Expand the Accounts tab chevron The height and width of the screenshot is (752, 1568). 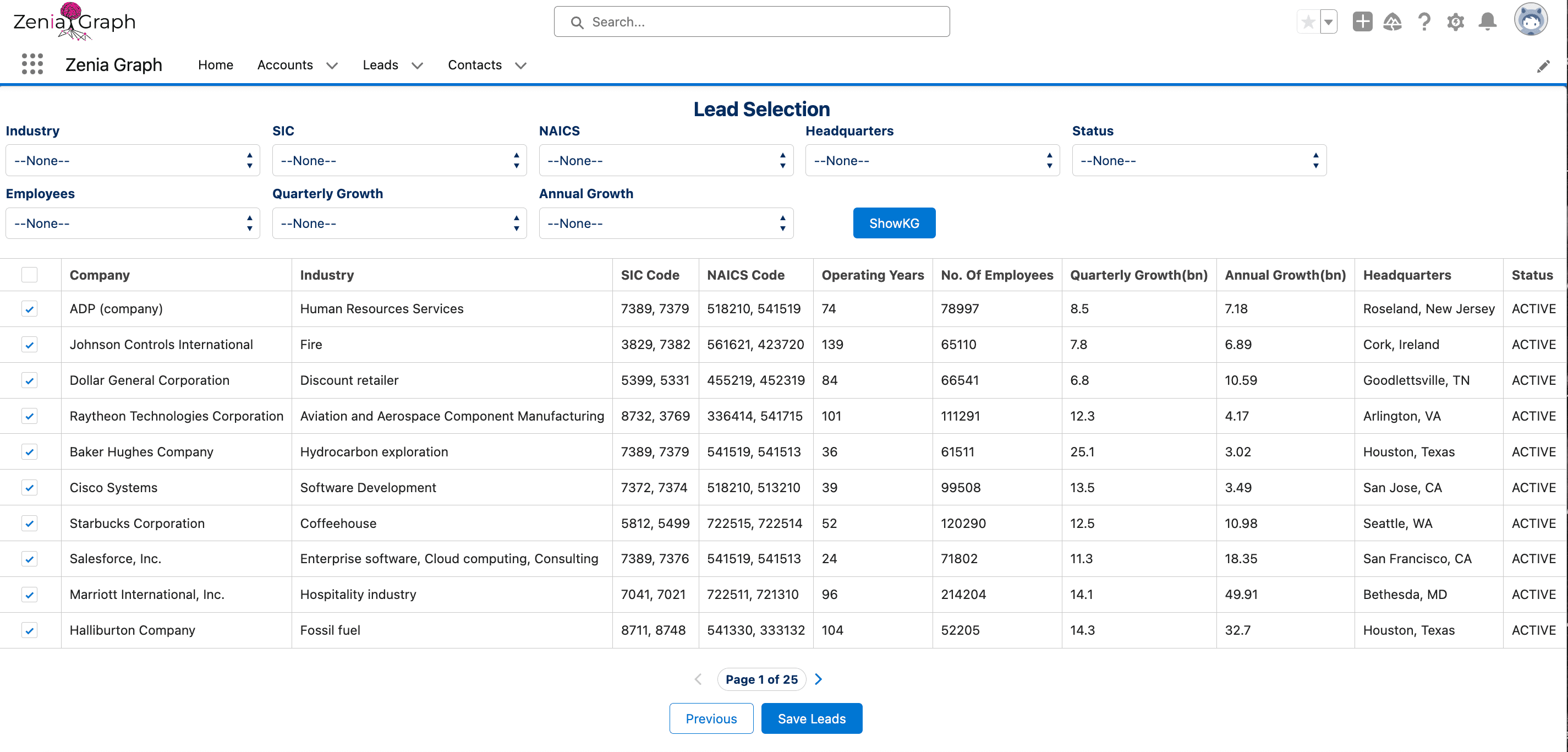coord(332,66)
